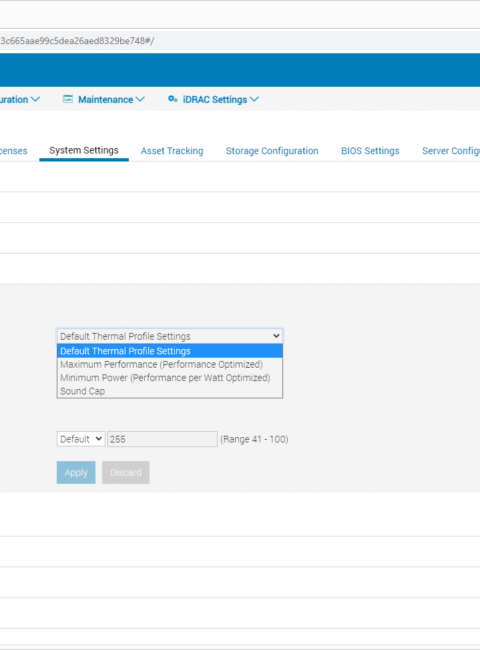The width and height of the screenshot is (480, 650).
Task: Open the Storage Configuration tab
Action: (272, 151)
